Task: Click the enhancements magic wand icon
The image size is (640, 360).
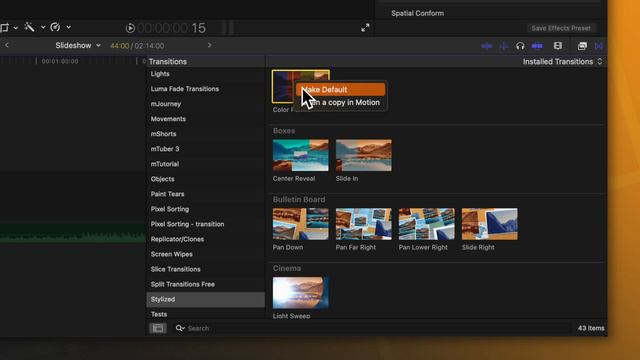Action: (29, 27)
